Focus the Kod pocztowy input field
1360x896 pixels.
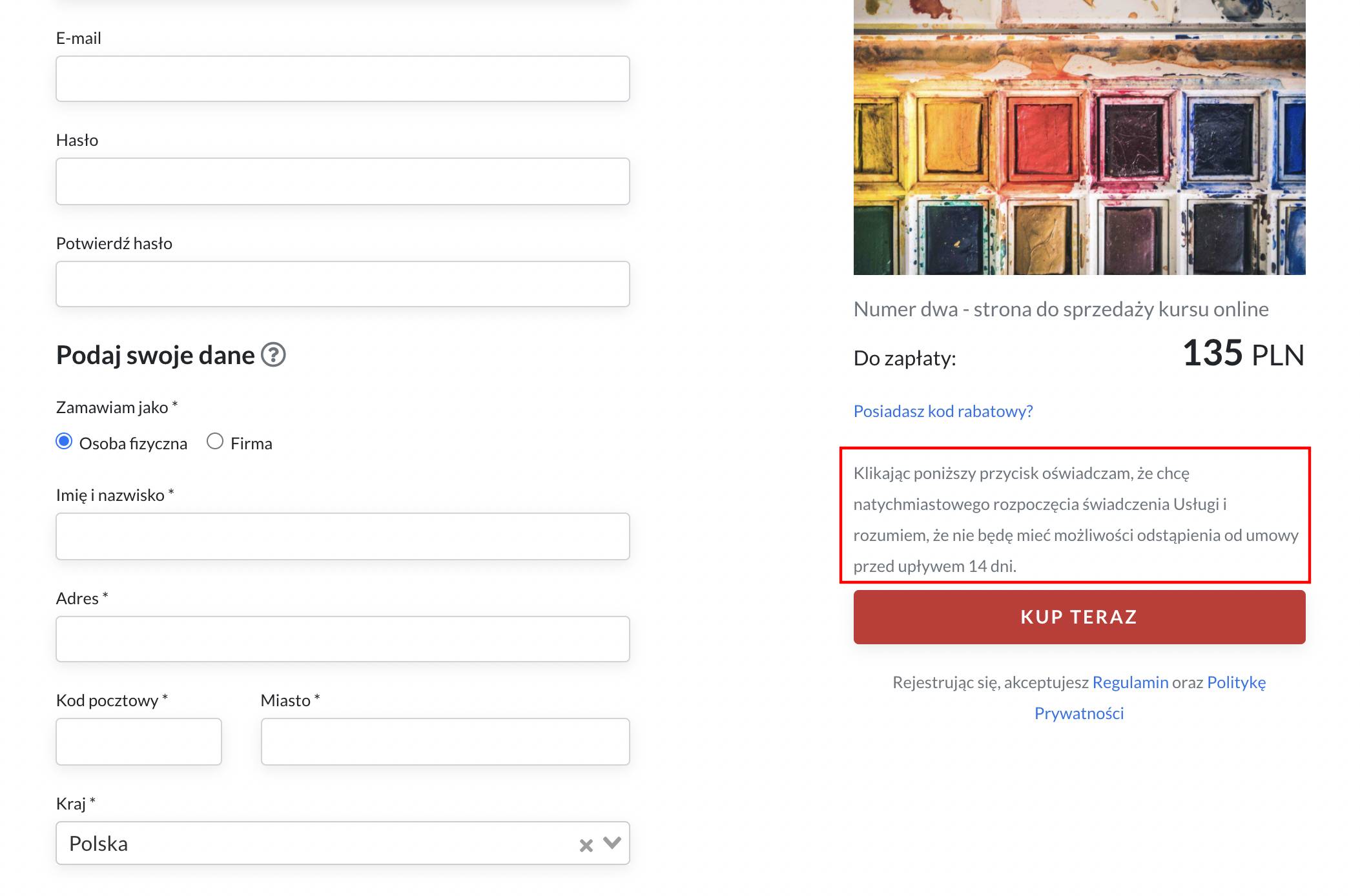pos(139,742)
